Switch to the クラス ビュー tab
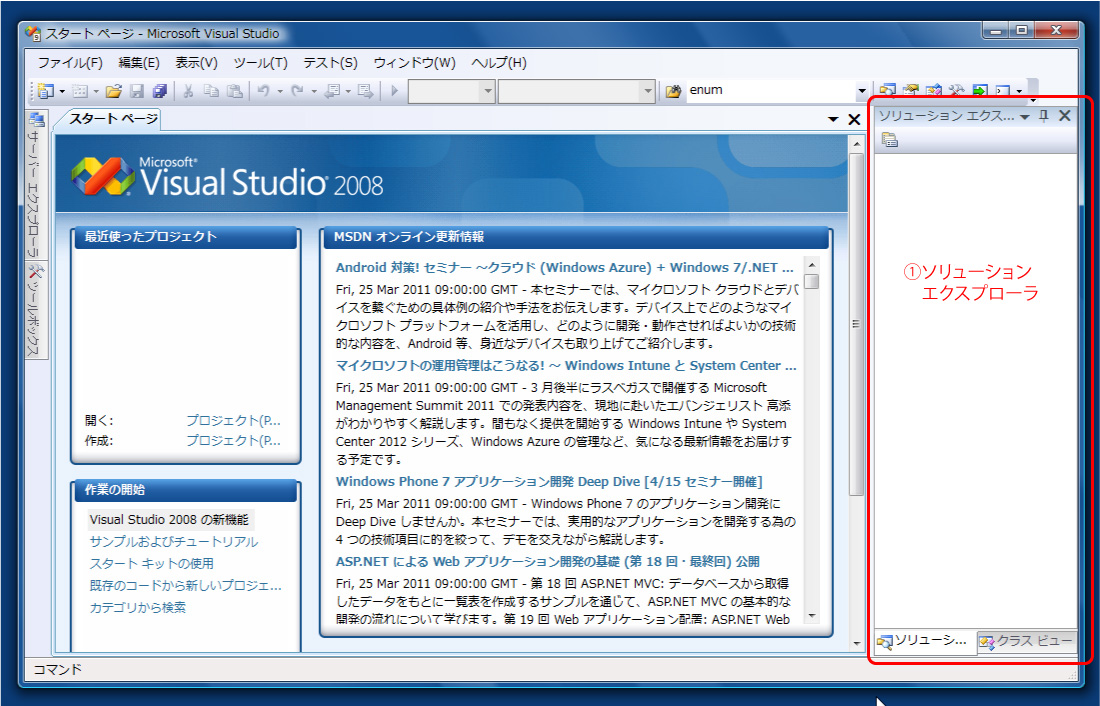 [x=1027, y=641]
